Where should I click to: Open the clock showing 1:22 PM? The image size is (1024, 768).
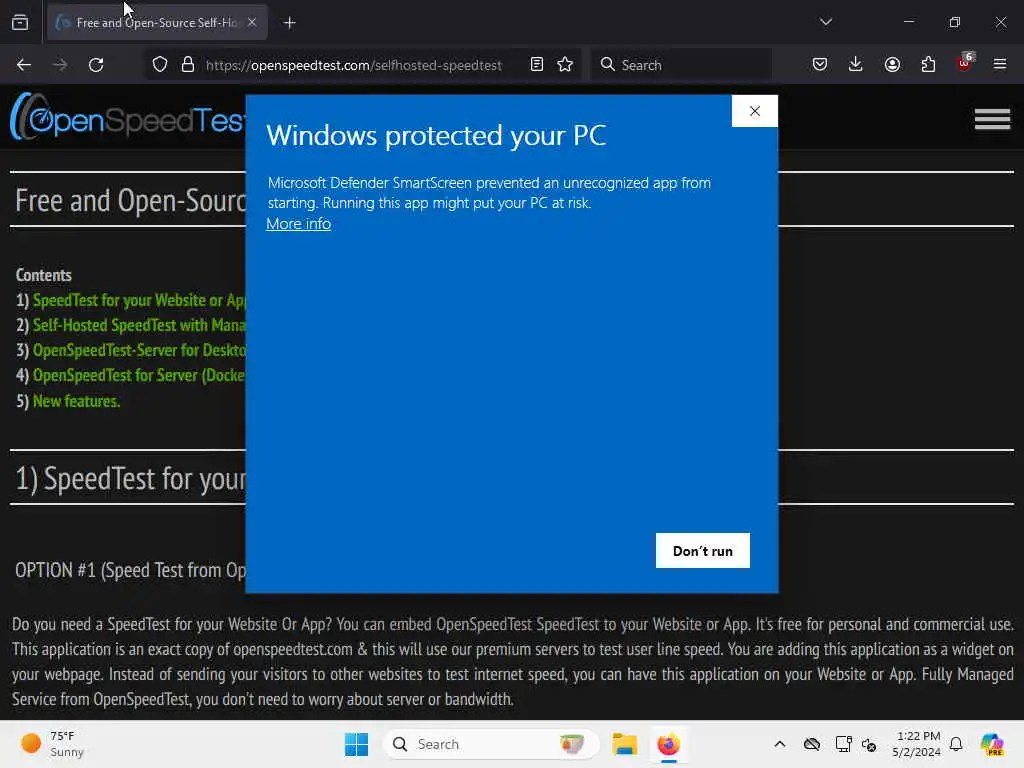point(917,744)
